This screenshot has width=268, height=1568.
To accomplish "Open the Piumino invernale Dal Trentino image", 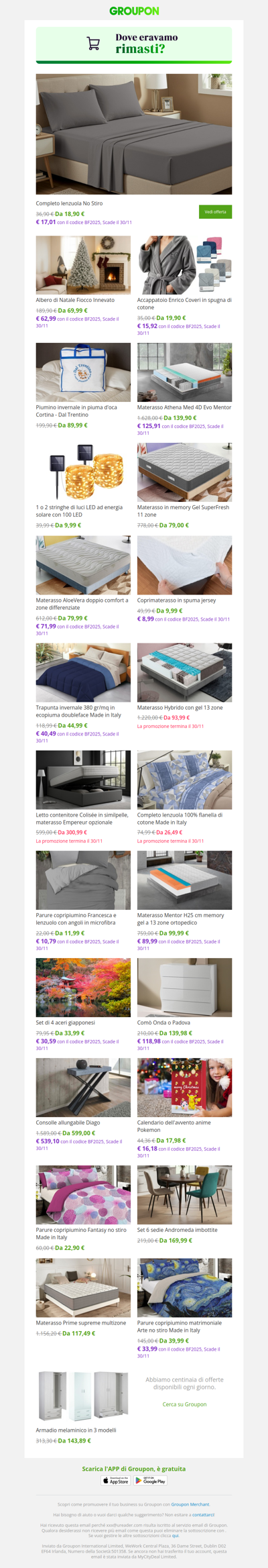I will 83,372.
